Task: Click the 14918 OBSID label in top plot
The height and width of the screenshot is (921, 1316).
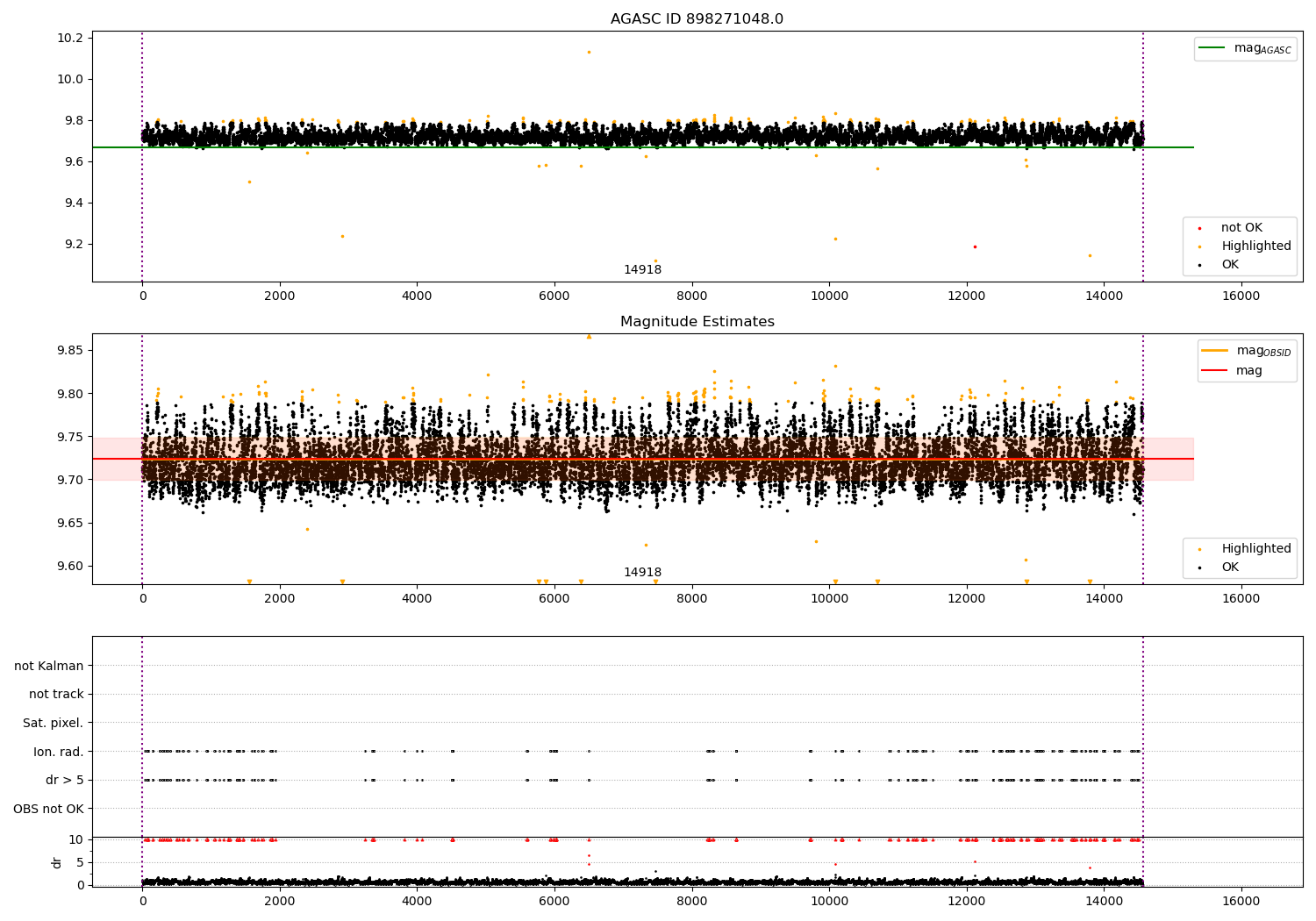Action: click(642, 270)
